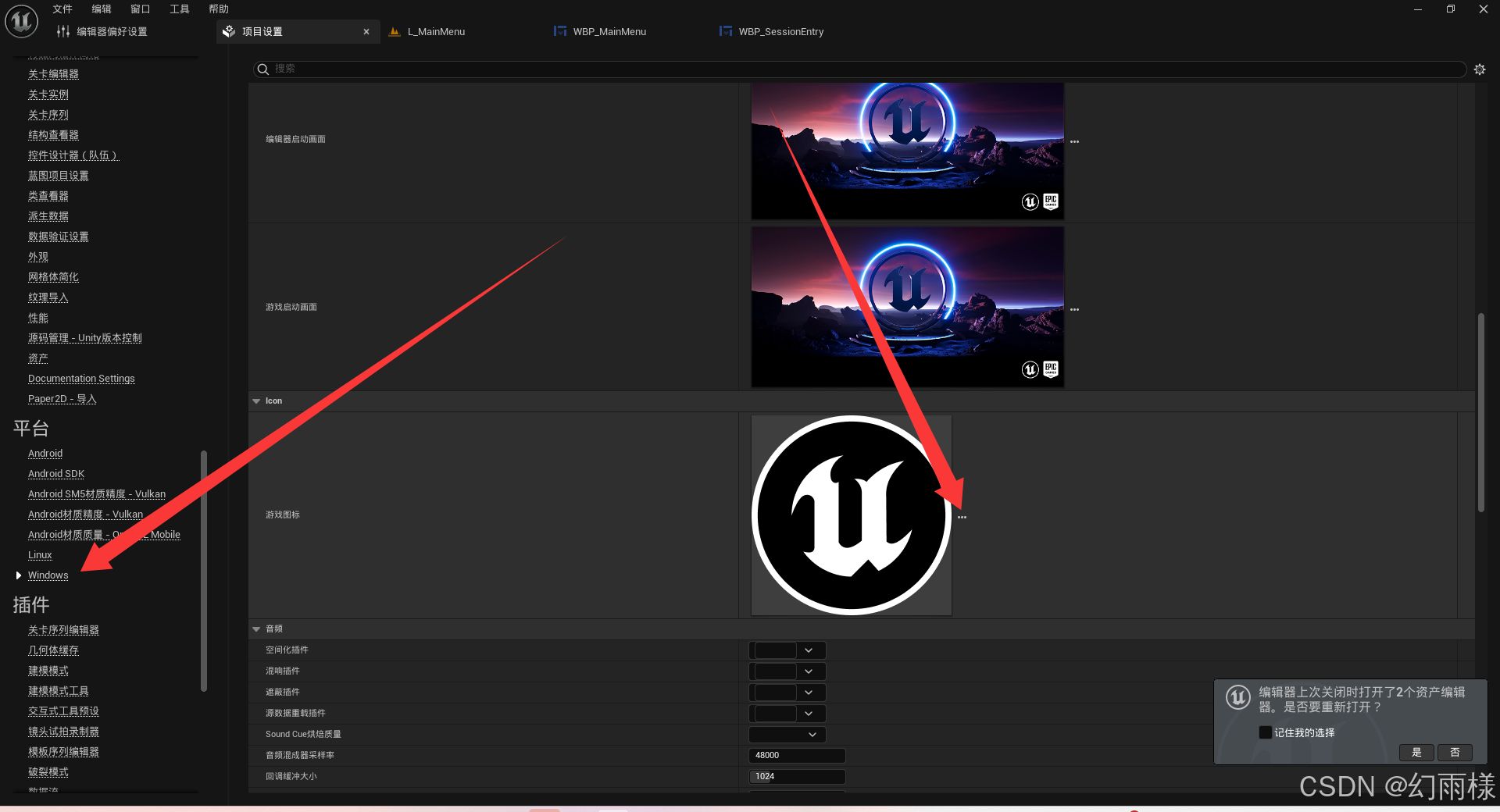The width and height of the screenshot is (1500, 812).
Task: Open the Linux platform settings
Action: [x=40, y=555]
